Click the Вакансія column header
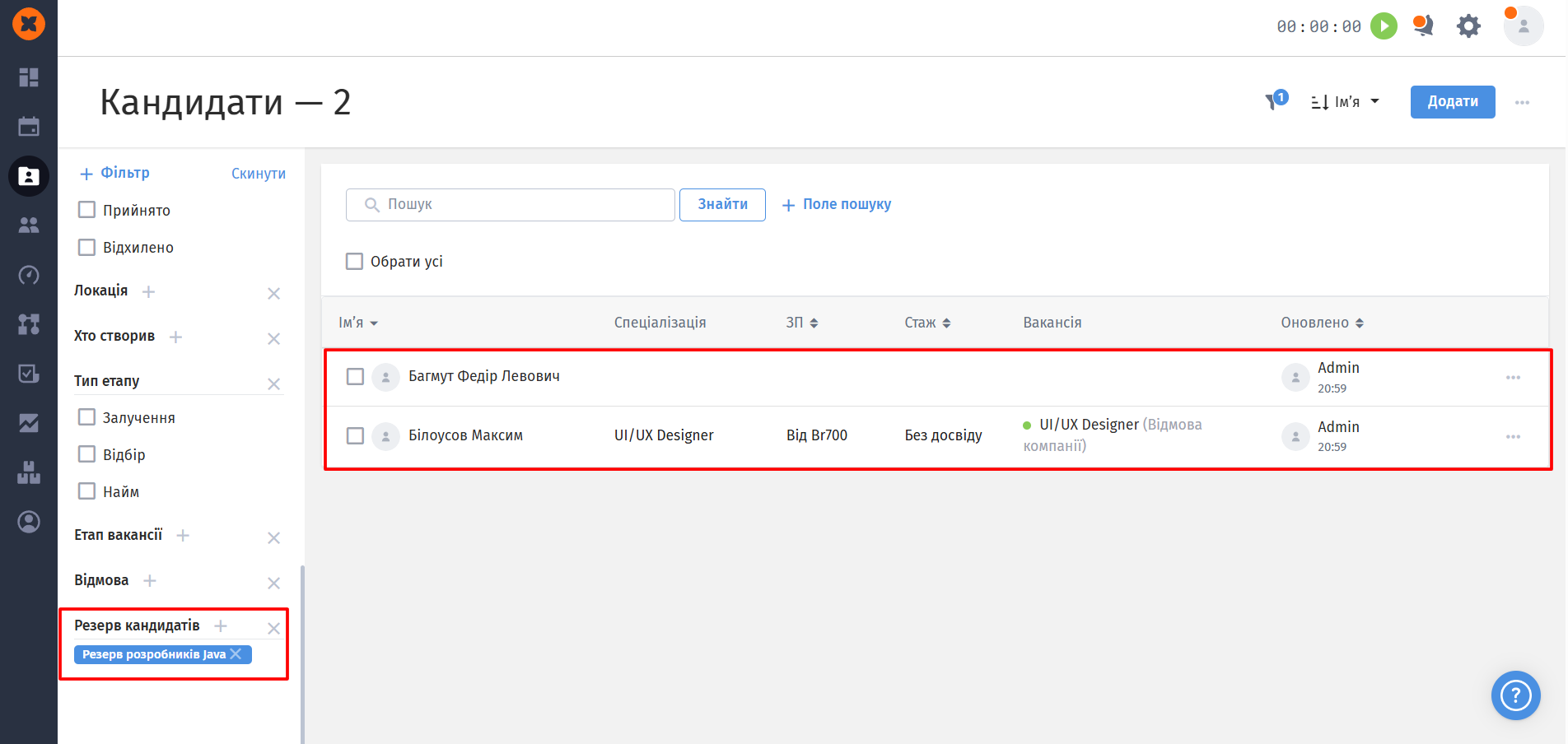 pyautogui.click(x=1052, y=323)
